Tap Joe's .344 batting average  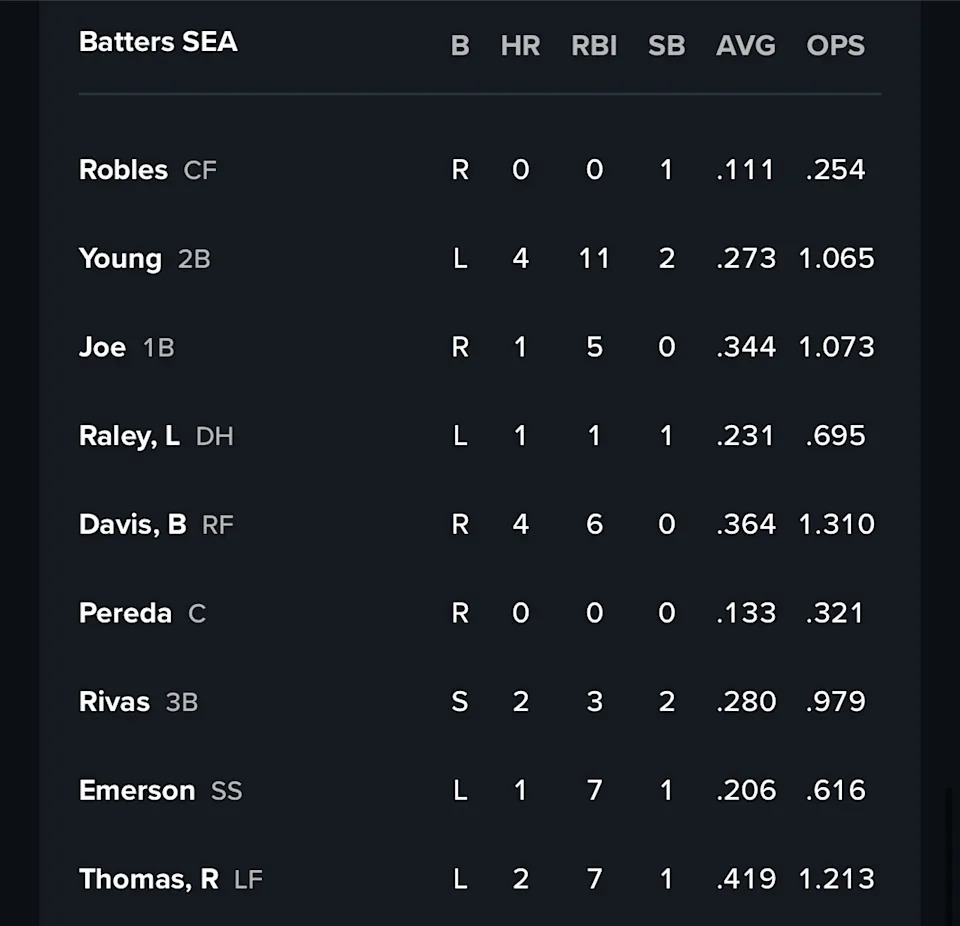(745, 347)
